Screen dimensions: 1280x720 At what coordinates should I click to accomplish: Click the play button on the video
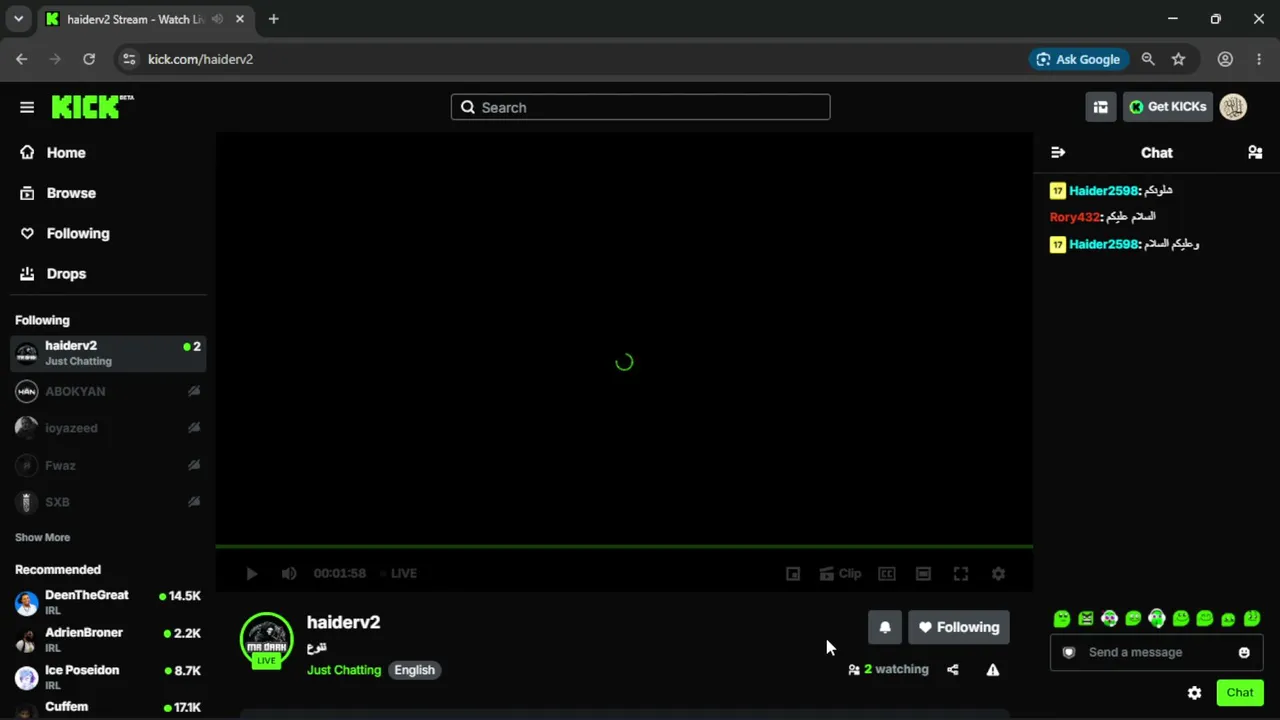click(252, 574)
